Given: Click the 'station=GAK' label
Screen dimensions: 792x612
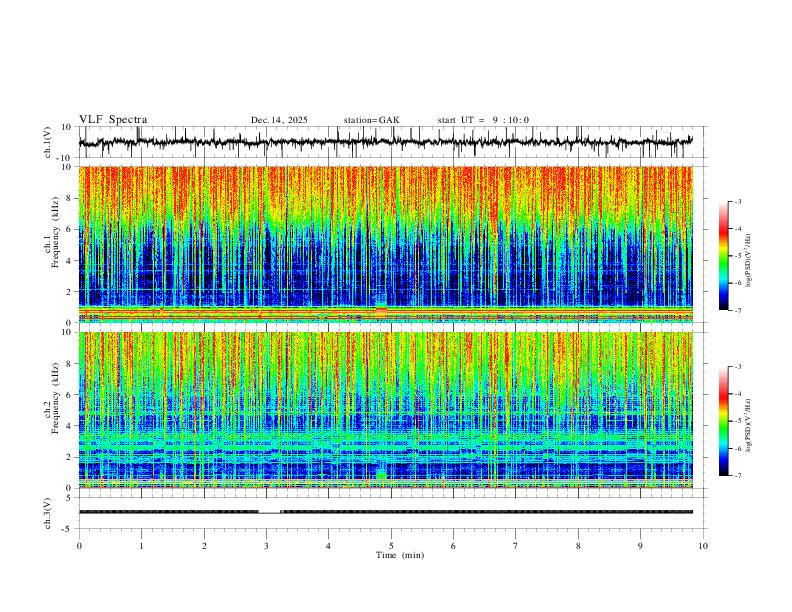Looking at the screenshot, I should pyautogui.click(x=372, y=120).
